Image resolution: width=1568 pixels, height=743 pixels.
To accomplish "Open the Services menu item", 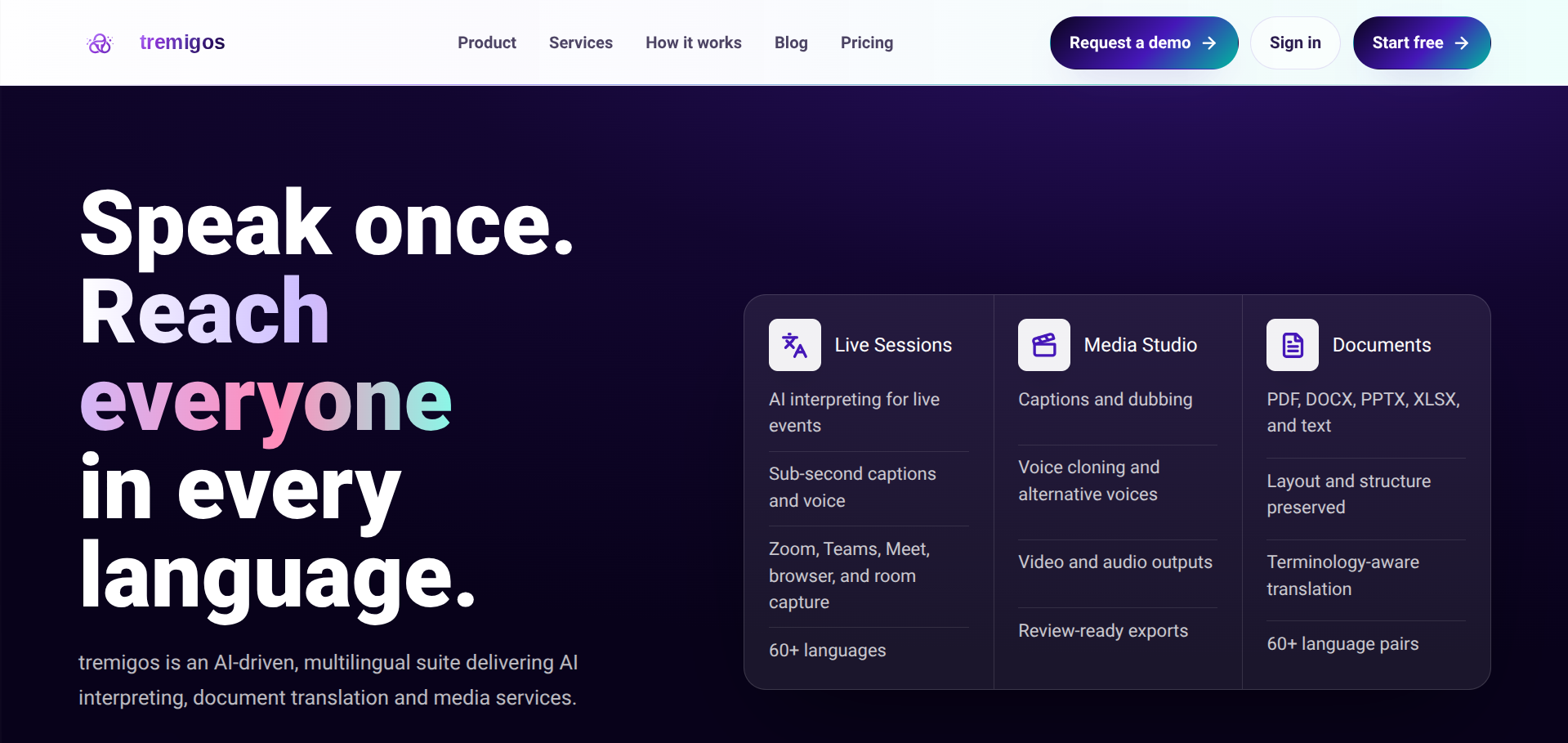I will pos(581,43).
